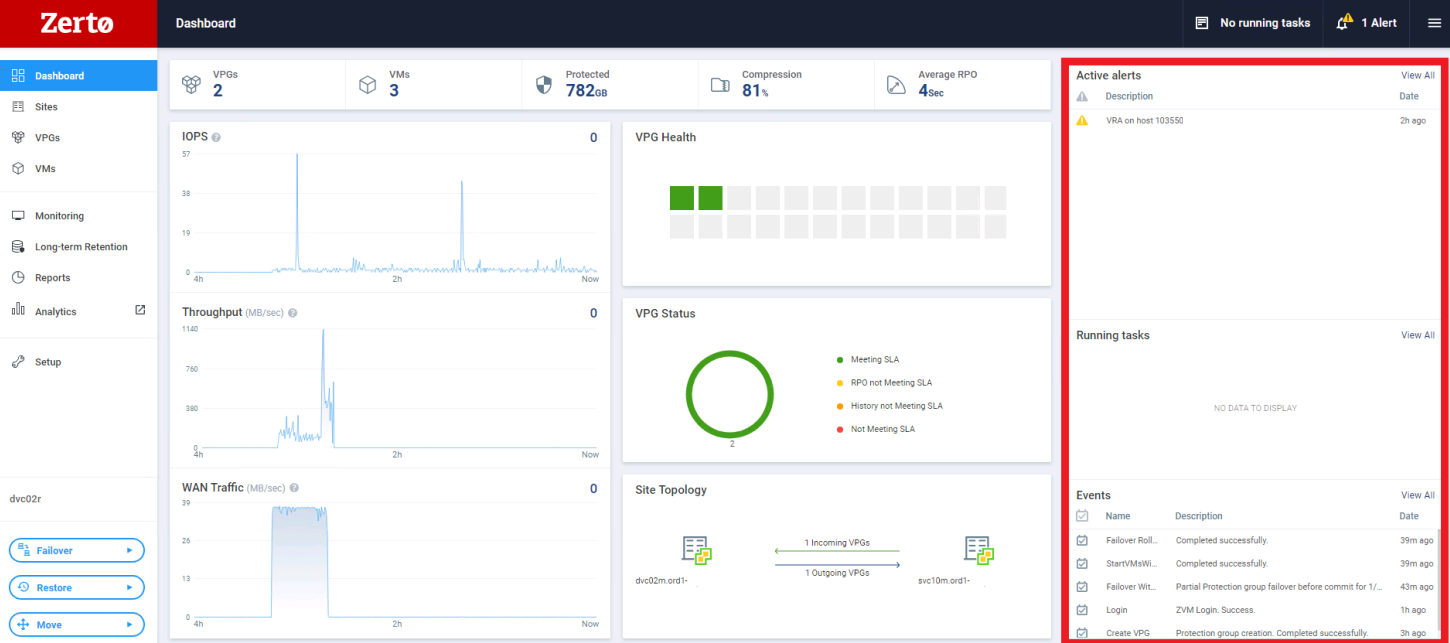
Task: Click the VMs summary card cube icon
Action: (x=368, y=85)
